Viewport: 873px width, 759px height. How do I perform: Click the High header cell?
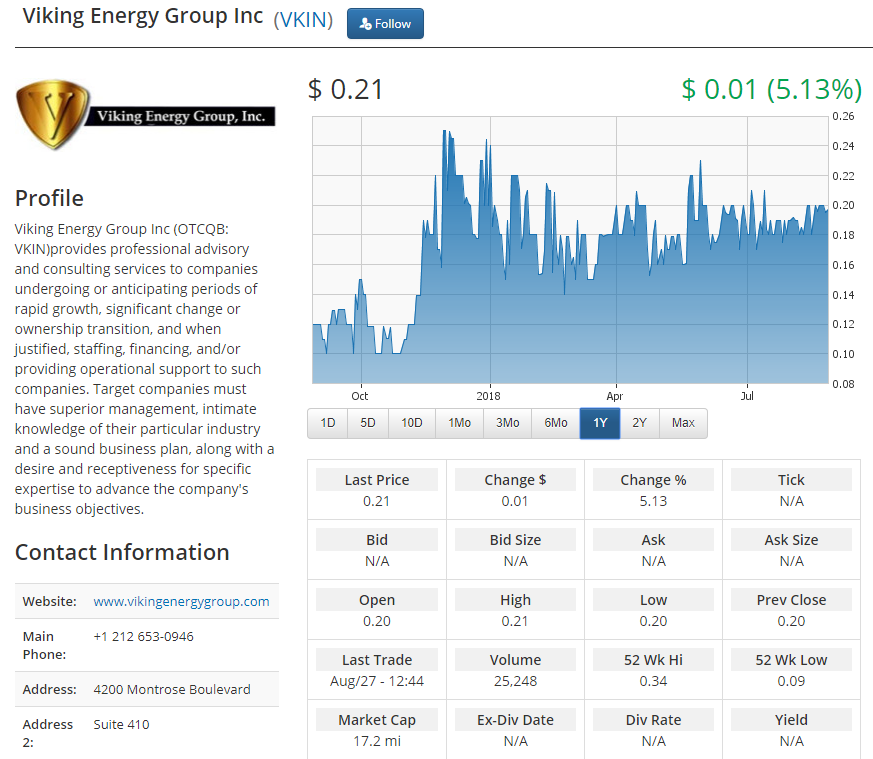515,600
